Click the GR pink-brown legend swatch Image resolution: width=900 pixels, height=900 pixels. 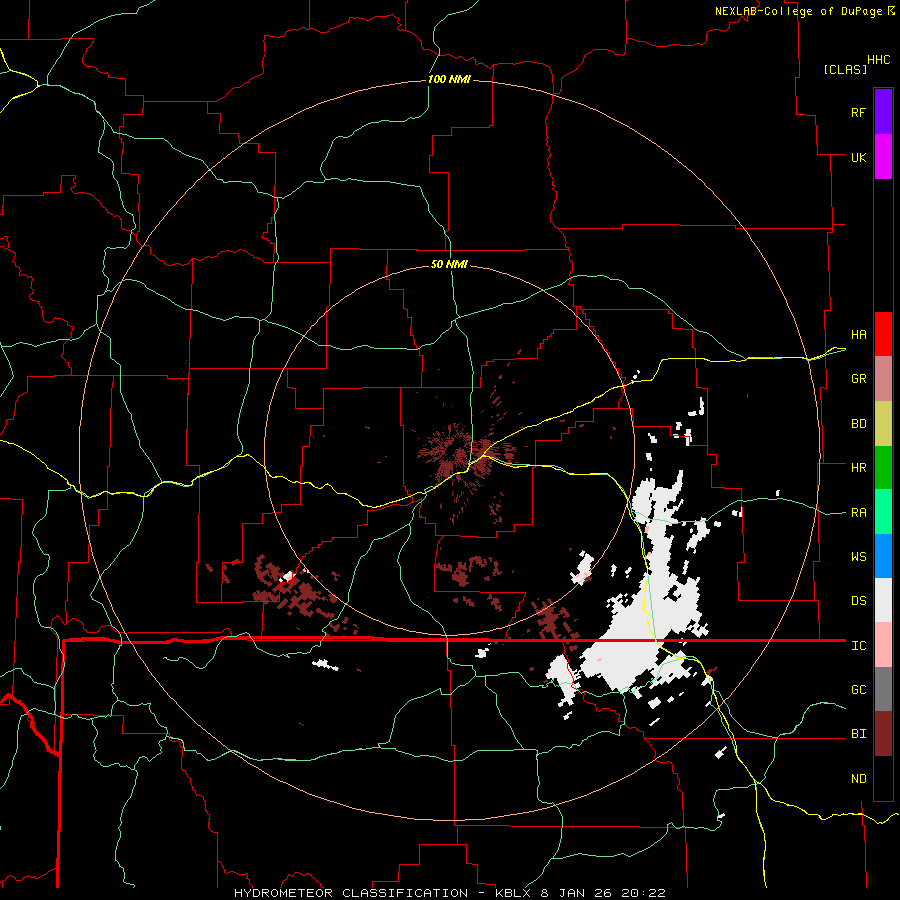pyautogui.click(x=883, y=379)
